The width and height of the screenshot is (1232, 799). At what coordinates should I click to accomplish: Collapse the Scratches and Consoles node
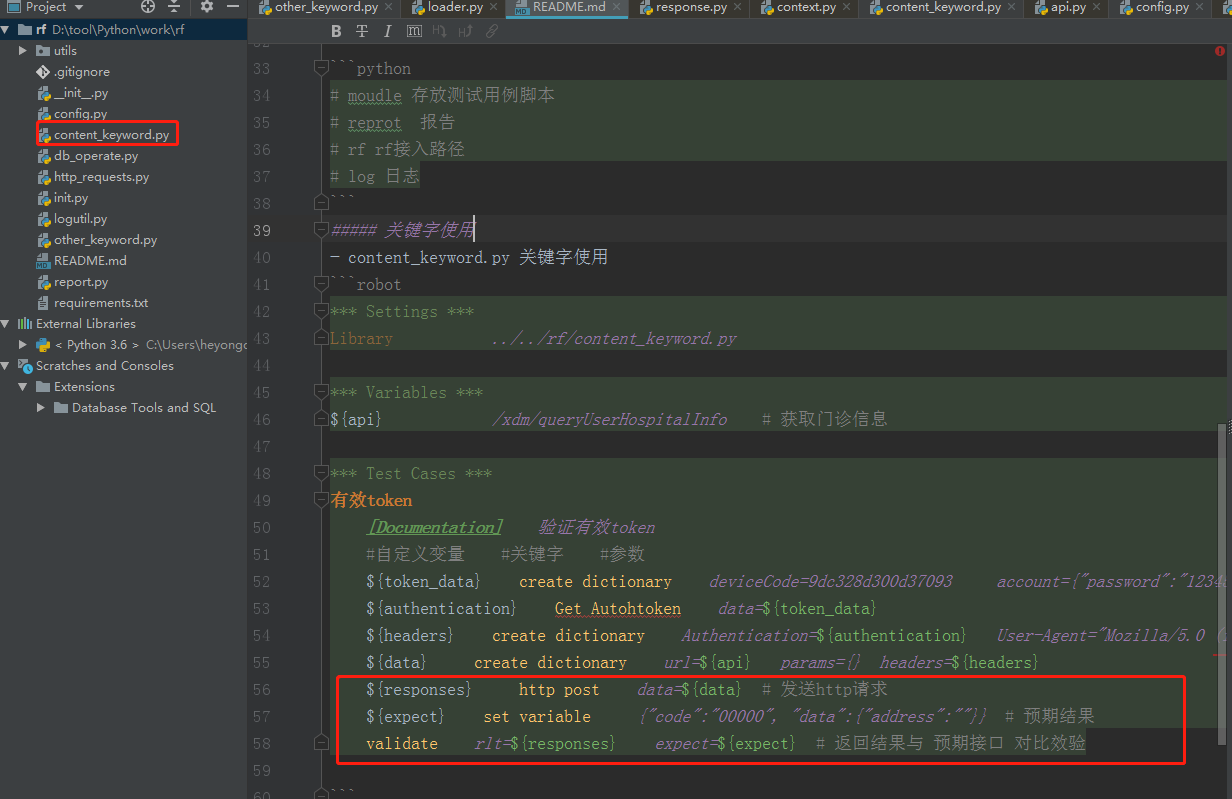click(x=7, y=366)
